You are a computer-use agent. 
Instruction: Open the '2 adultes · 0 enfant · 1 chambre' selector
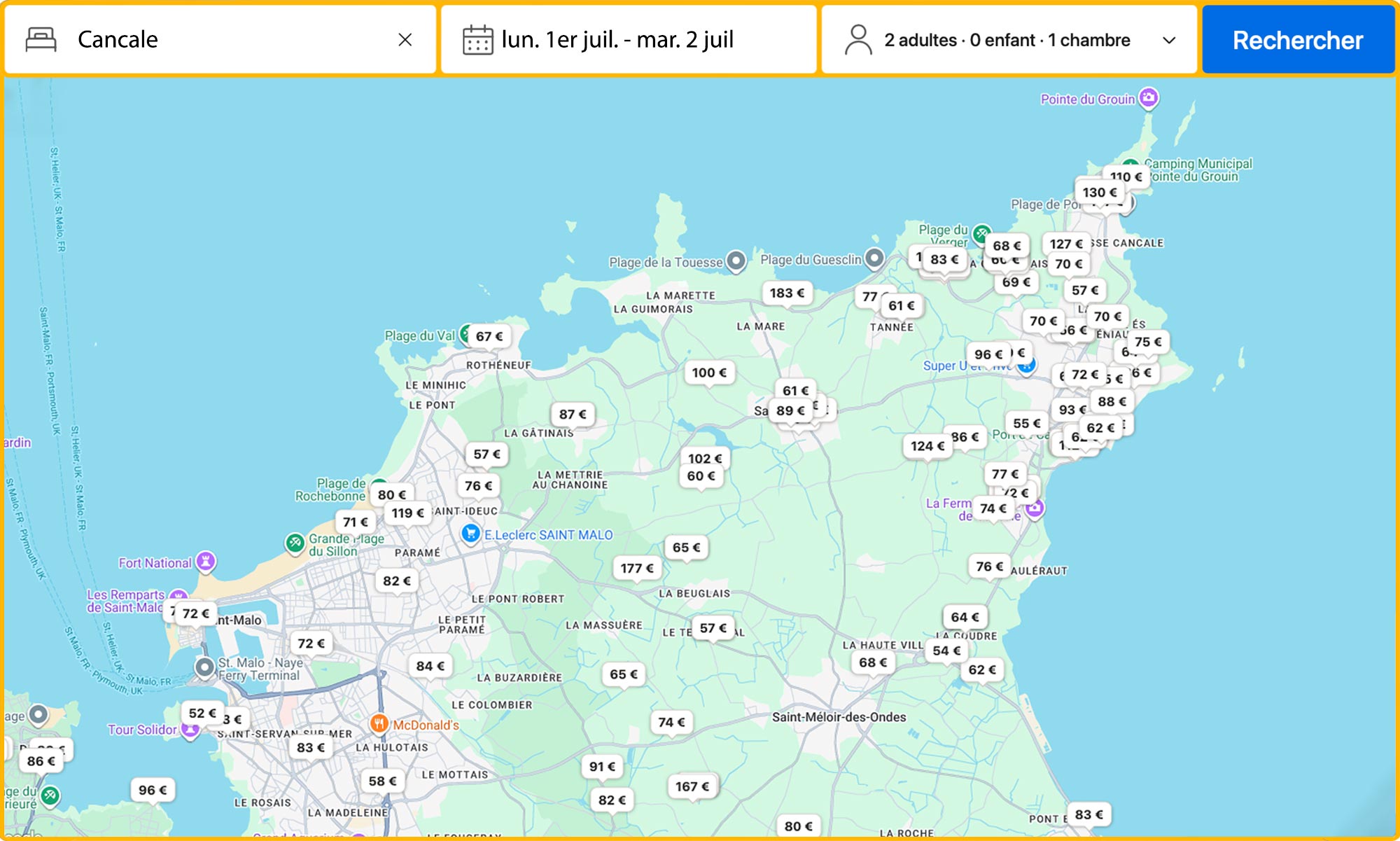tap(1006, 39)
